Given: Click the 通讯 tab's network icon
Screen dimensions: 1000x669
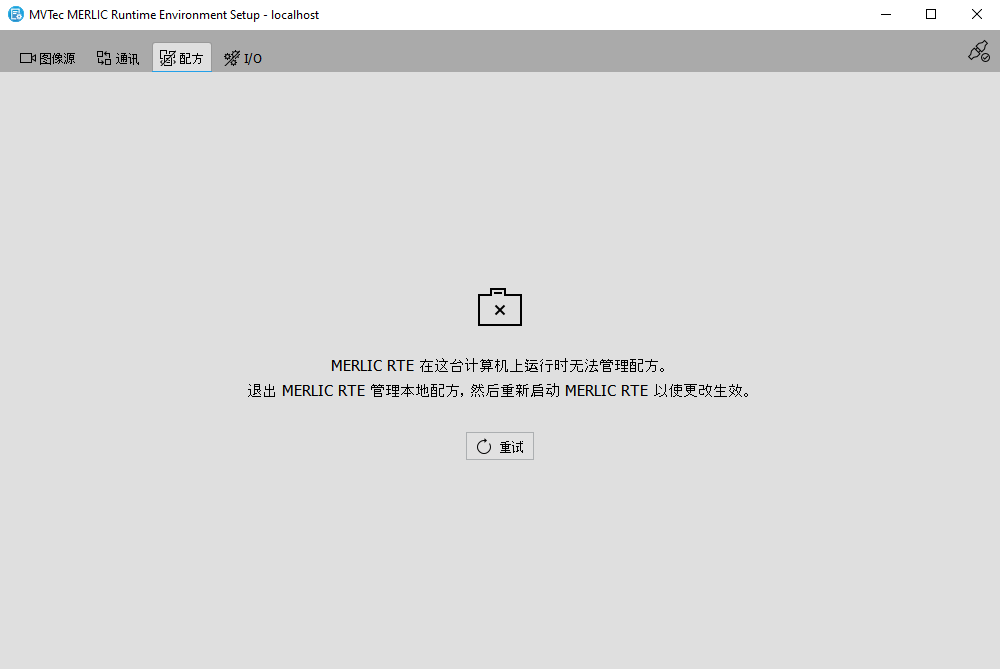Looking at the screenshot, I should (x=104, y=58).
